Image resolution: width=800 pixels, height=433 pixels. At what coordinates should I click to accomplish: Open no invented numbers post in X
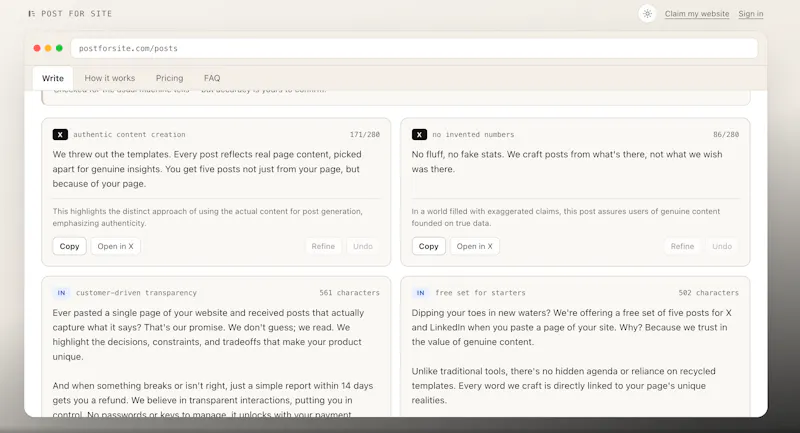[474, 246]
